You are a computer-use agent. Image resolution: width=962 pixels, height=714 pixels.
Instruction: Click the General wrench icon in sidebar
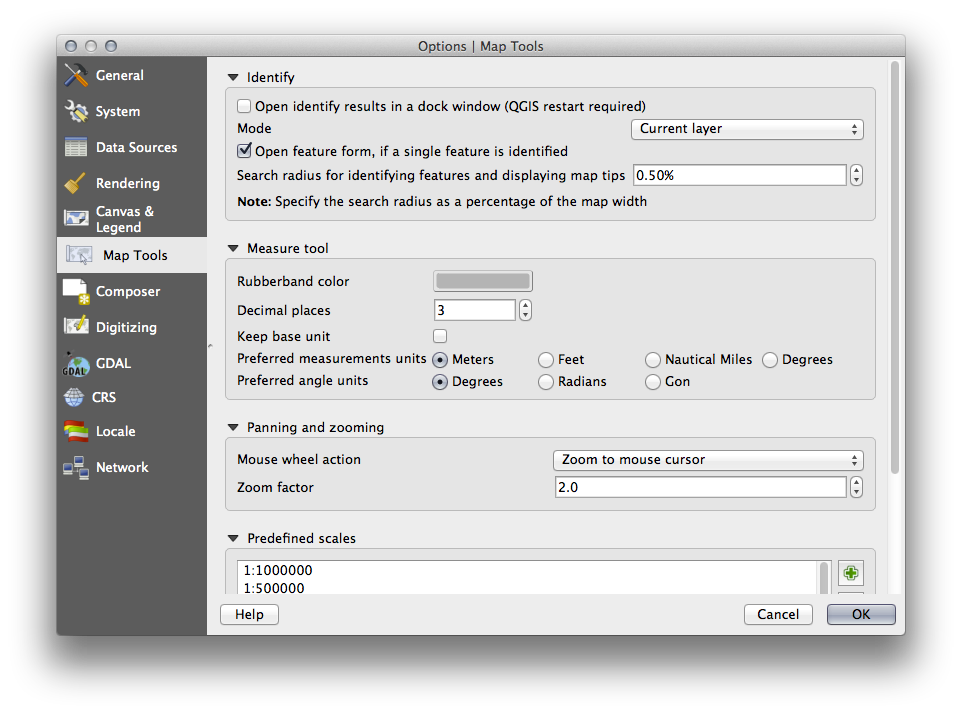(x=76, y=76)
